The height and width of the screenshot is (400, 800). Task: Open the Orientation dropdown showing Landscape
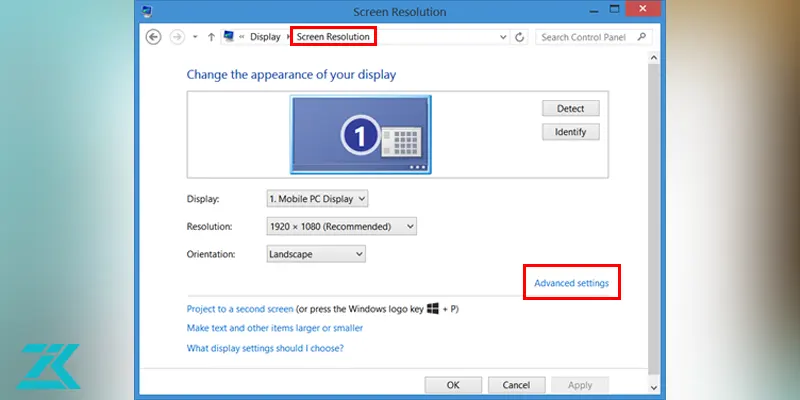pyautogui.click(x=316, y=254)
